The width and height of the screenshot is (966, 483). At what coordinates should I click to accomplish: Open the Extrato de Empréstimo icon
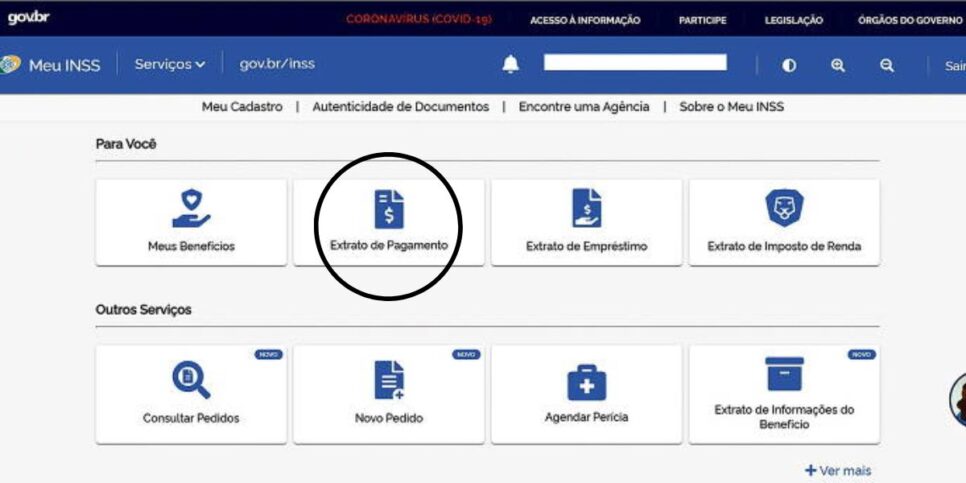(586, 208)
